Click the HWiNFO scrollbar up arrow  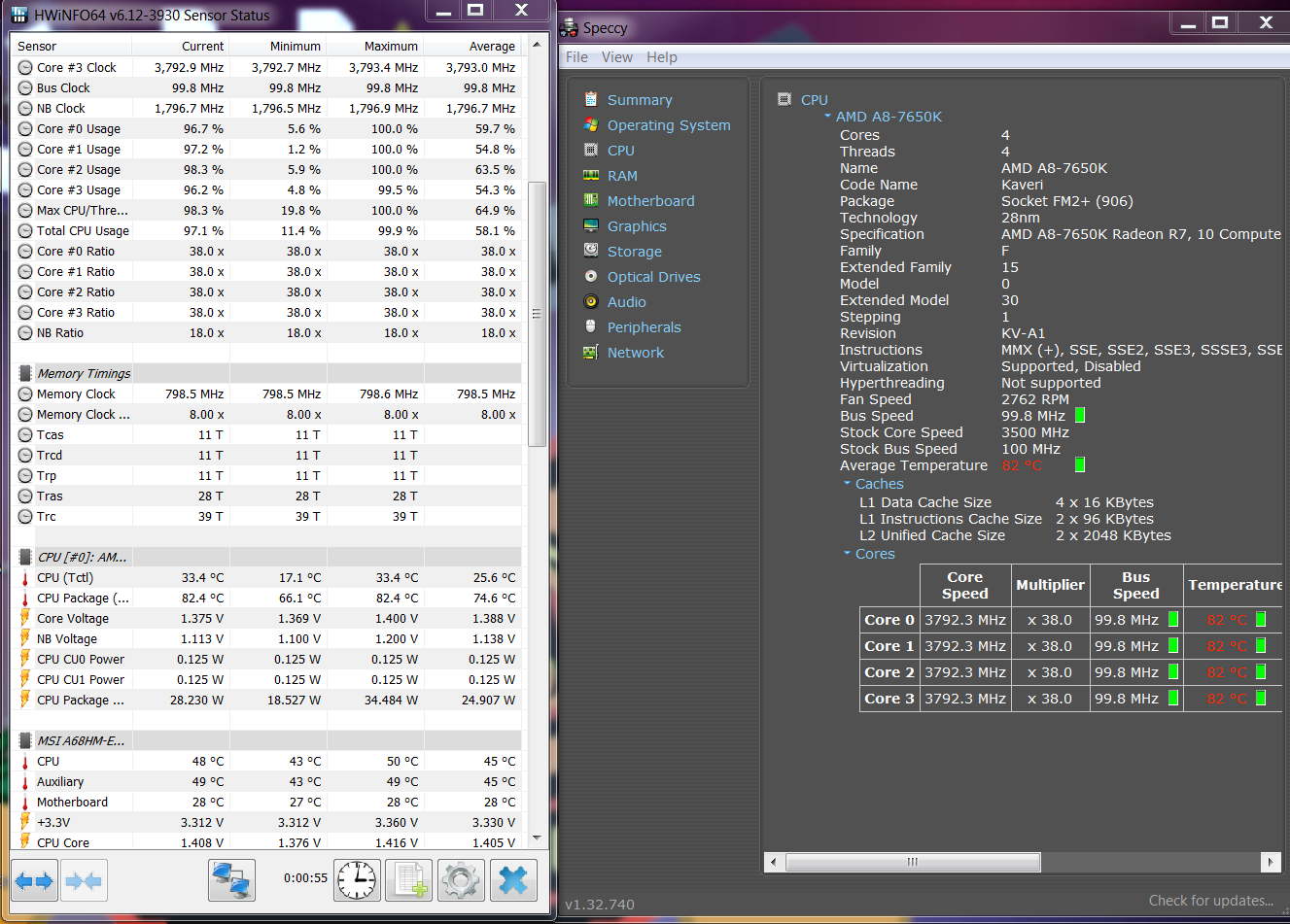537,46
